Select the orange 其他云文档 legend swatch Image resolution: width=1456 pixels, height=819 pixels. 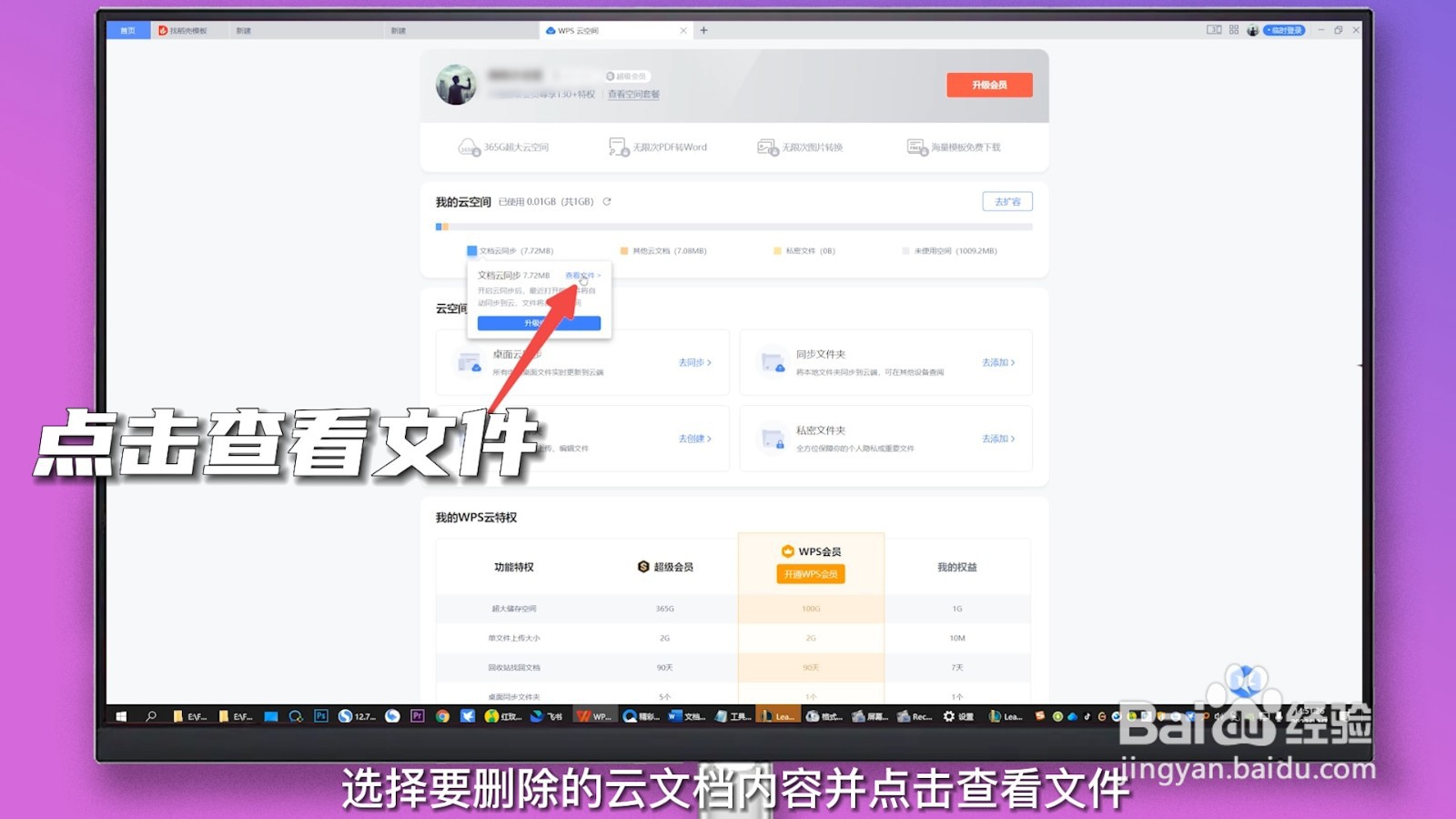pos(624,250)
